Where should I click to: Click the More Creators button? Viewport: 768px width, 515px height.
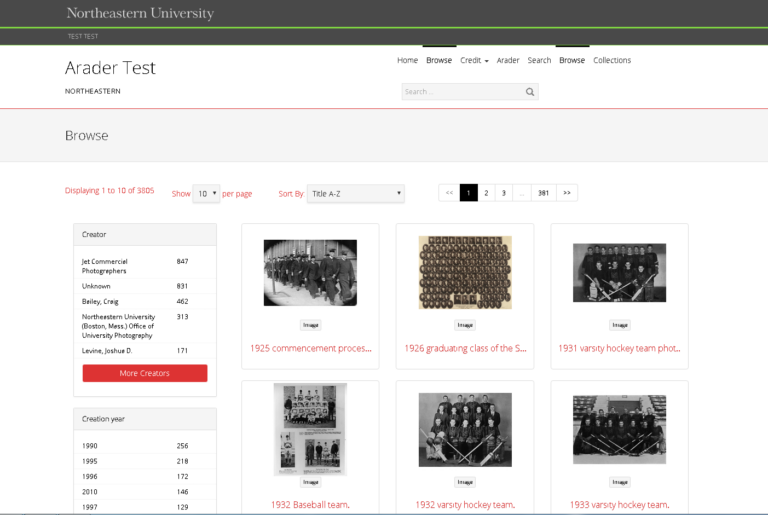[144, 373]
